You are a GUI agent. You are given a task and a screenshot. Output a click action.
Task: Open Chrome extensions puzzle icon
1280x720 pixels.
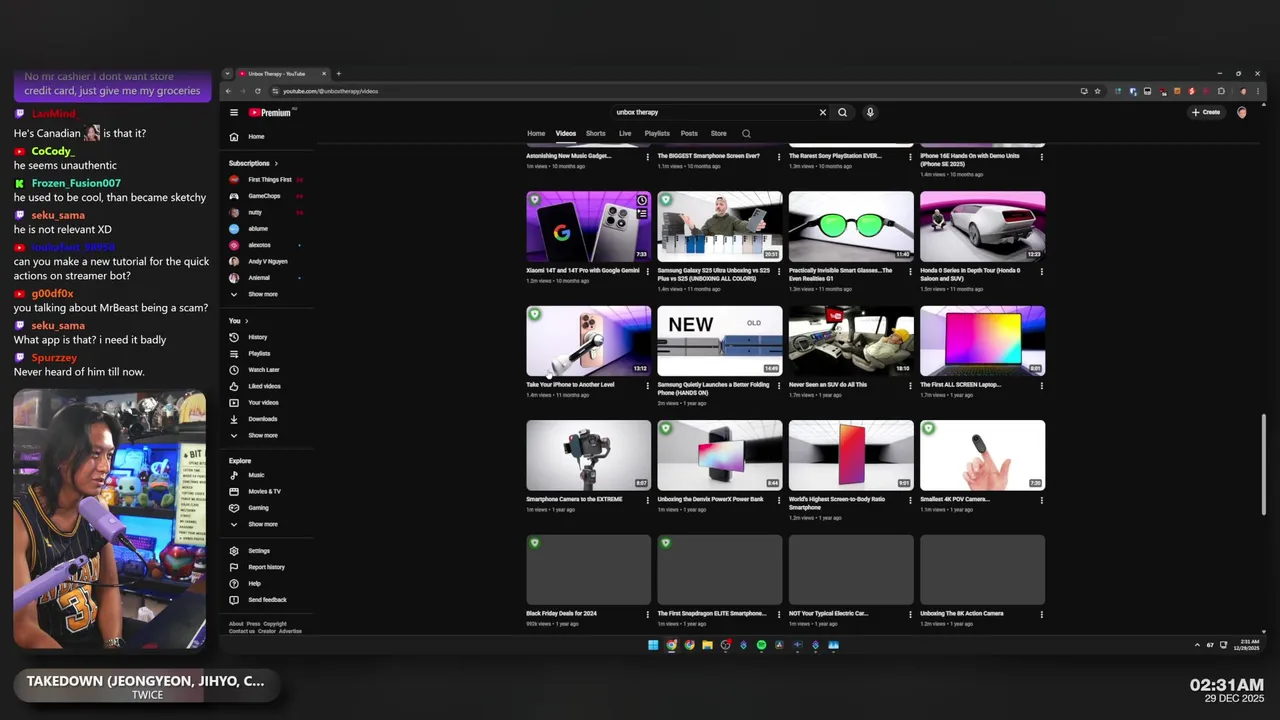click(1221, 91)
